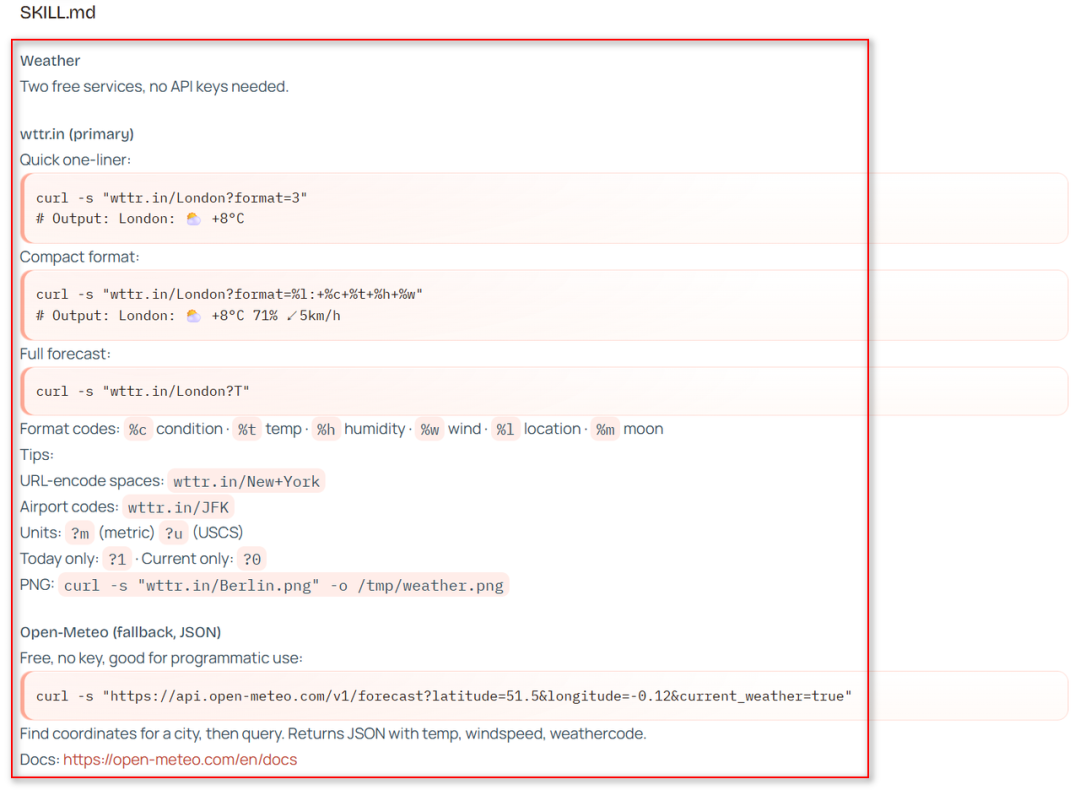This screenshot has height=790, width=1080.
Task: Click the wttr.in/JFK airport code snippet
Action: click(178, 508)
